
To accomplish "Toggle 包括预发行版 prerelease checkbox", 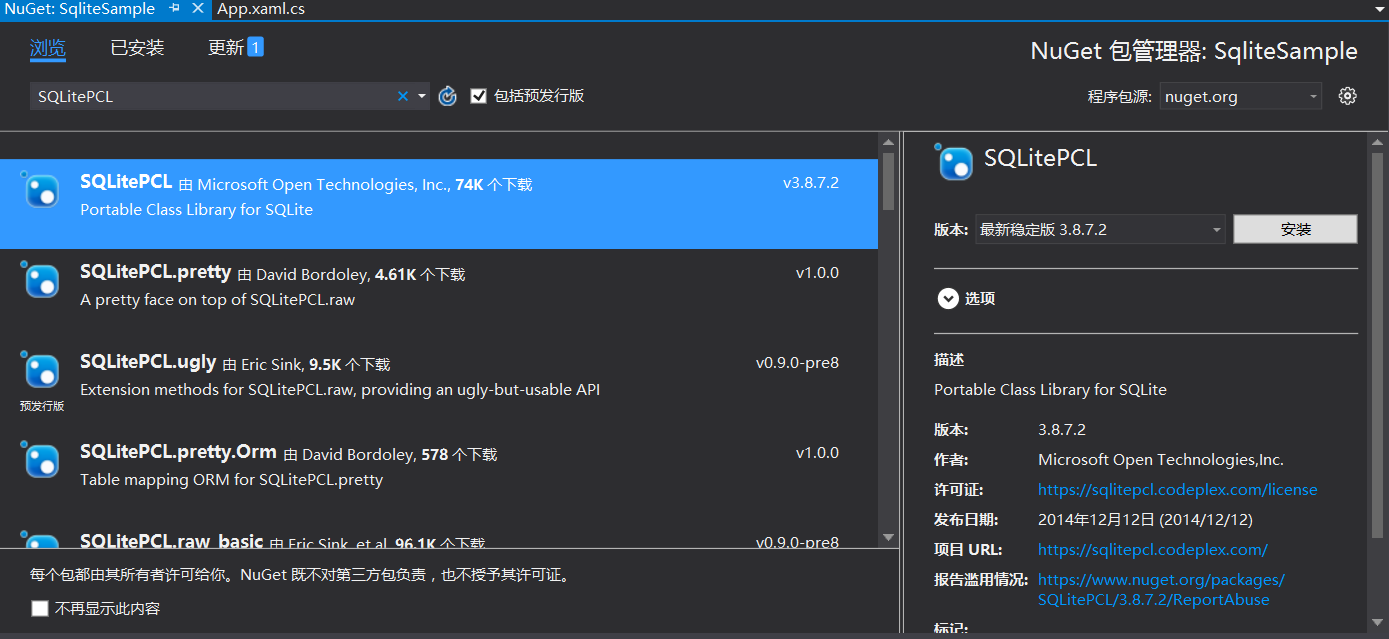I will click(x=478, y=96).
